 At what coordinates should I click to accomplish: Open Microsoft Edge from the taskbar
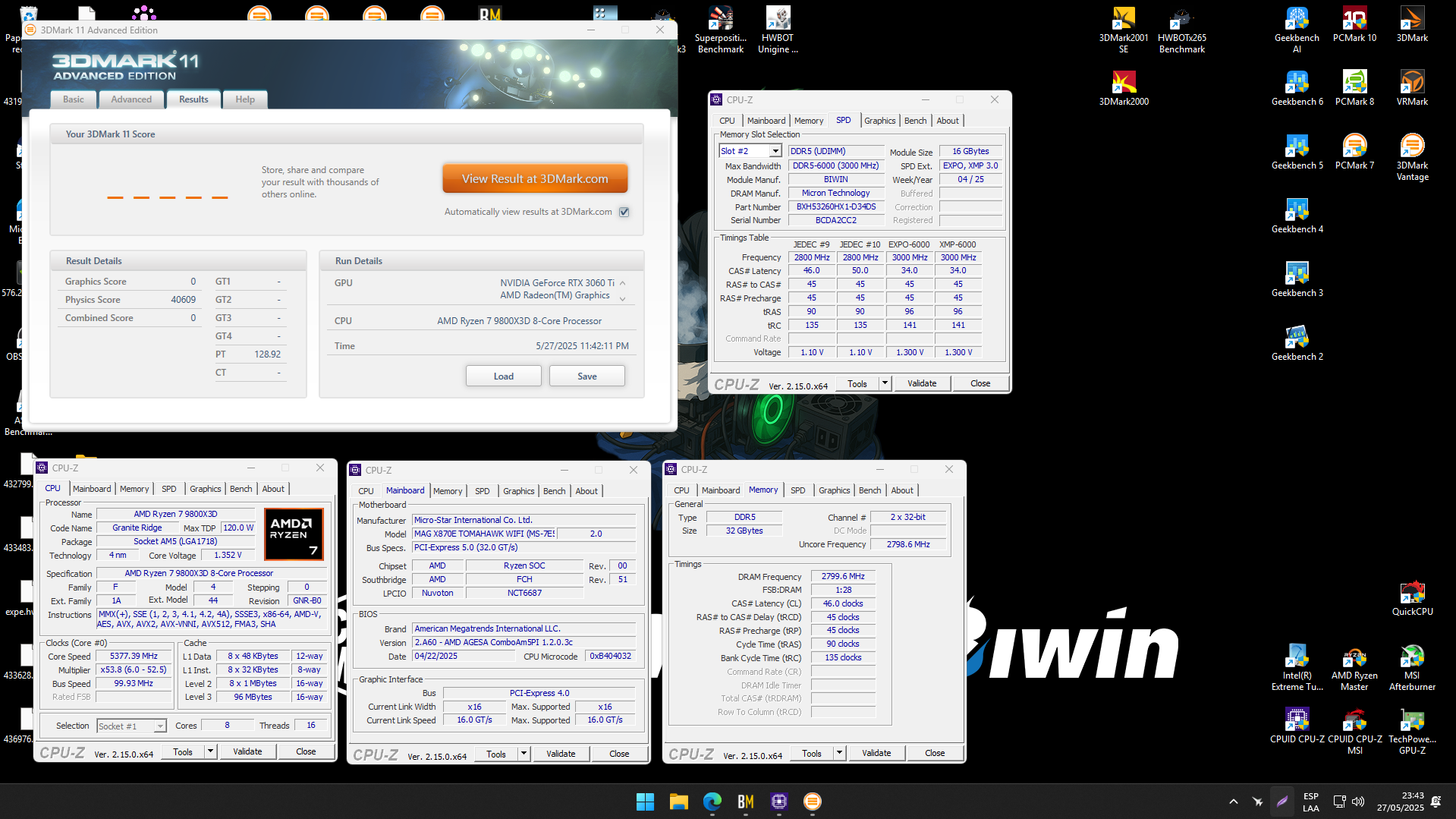[x=712, y=802]
